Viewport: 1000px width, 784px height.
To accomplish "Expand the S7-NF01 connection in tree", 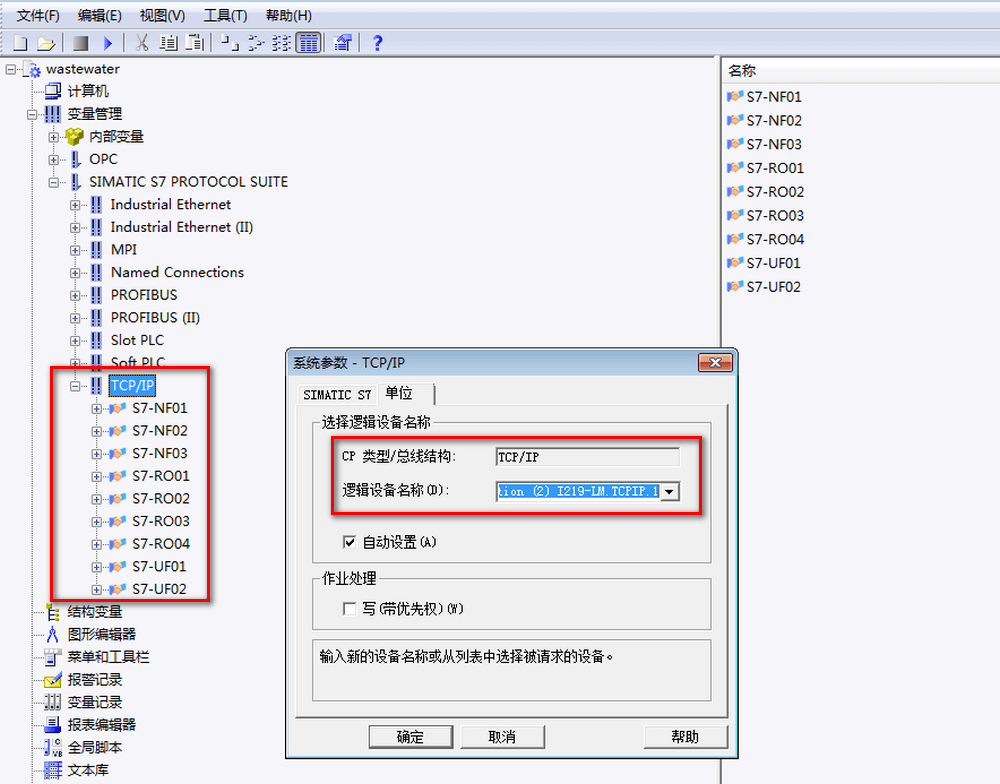I will (x=97, y=408).
